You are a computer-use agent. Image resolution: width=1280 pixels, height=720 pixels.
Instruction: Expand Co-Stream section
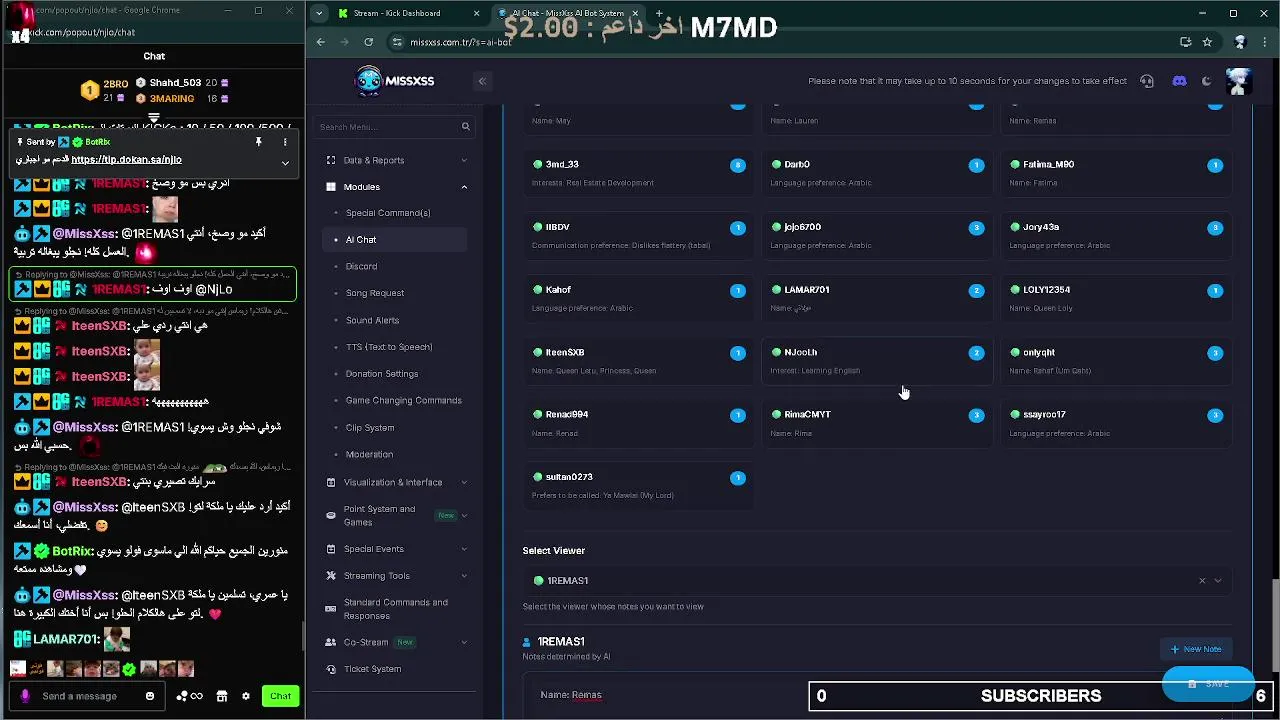396,642
